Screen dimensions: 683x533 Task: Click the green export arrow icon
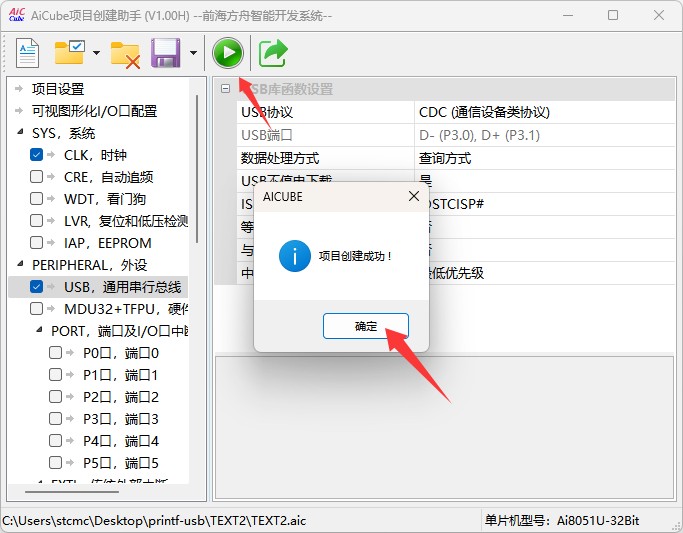tap(273, 53)
